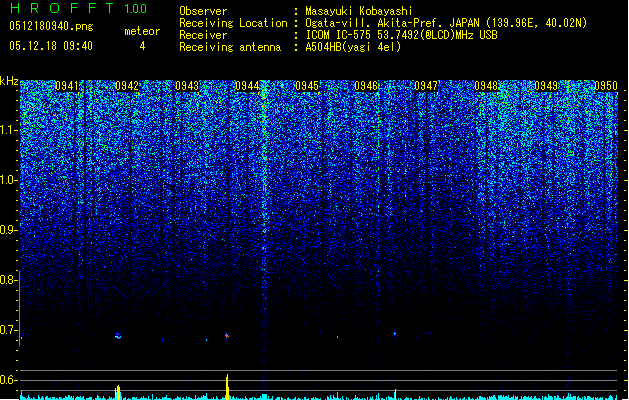The height and width of the screenshot is (400, 629).
Task: Click the yellow intensity spike below 0942
Action: click(x=118, y=392)
